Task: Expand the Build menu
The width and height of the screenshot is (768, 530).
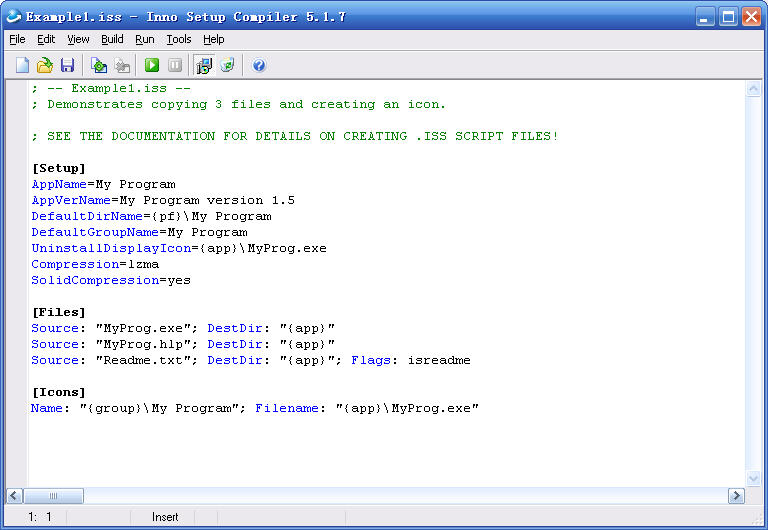Action: pyautogui.click(x=112, y=39)
